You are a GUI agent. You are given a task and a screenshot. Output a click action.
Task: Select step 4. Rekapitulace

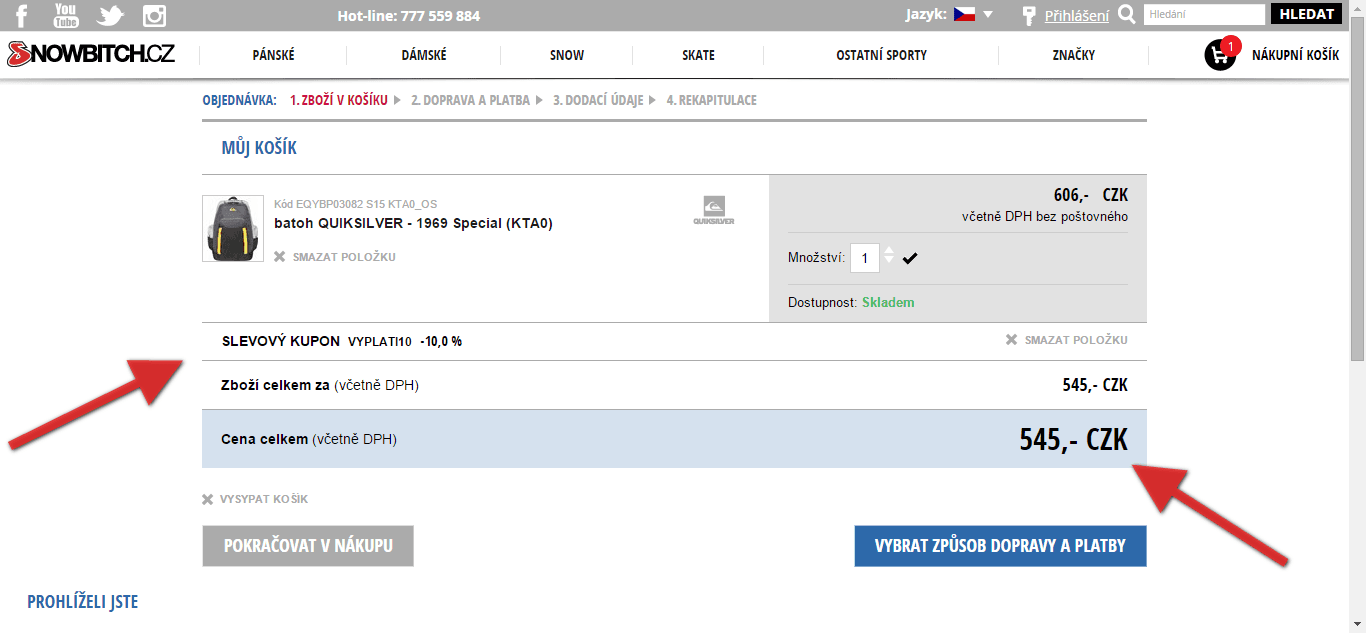[x=711, y=100]
